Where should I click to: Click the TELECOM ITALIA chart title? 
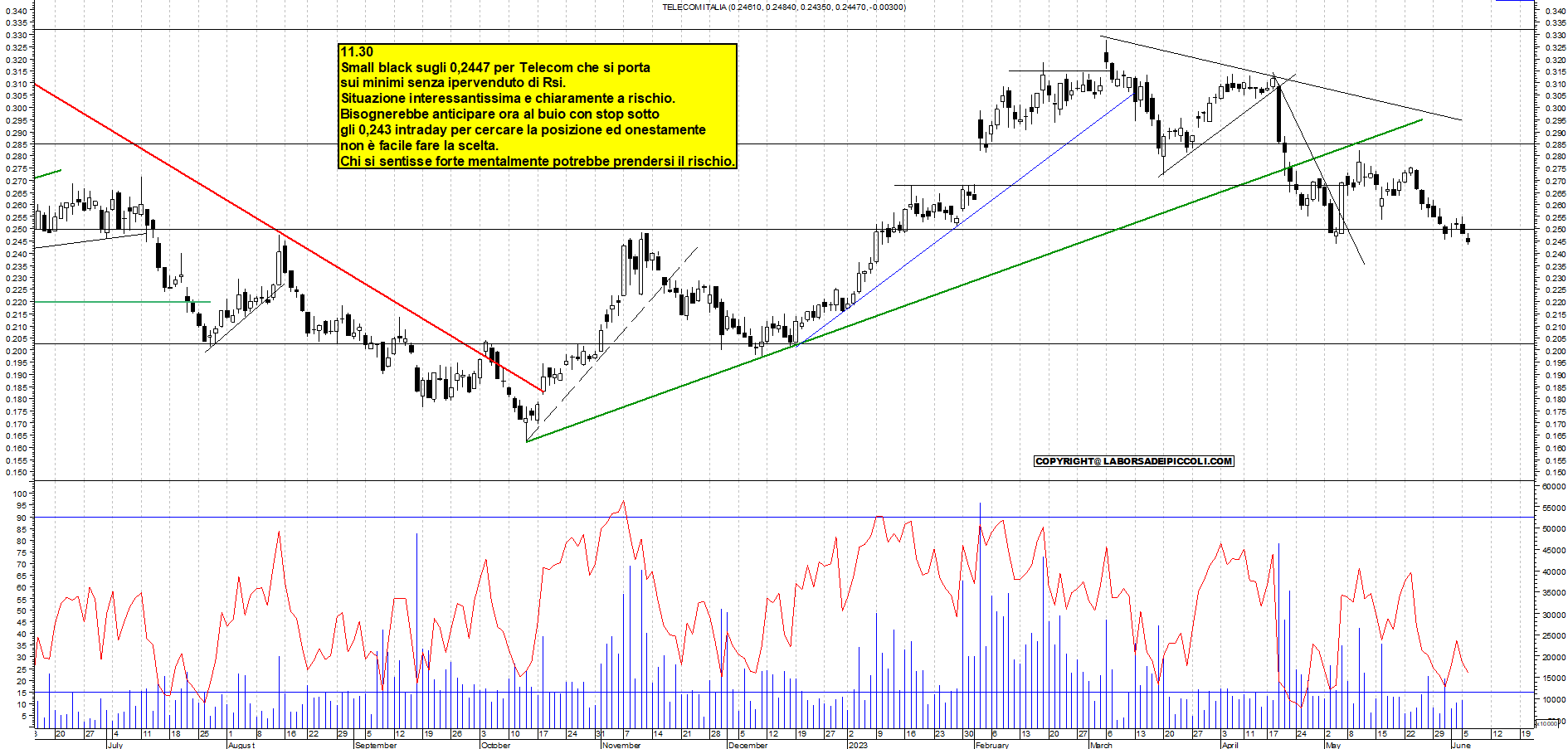(x=784, y=7)
